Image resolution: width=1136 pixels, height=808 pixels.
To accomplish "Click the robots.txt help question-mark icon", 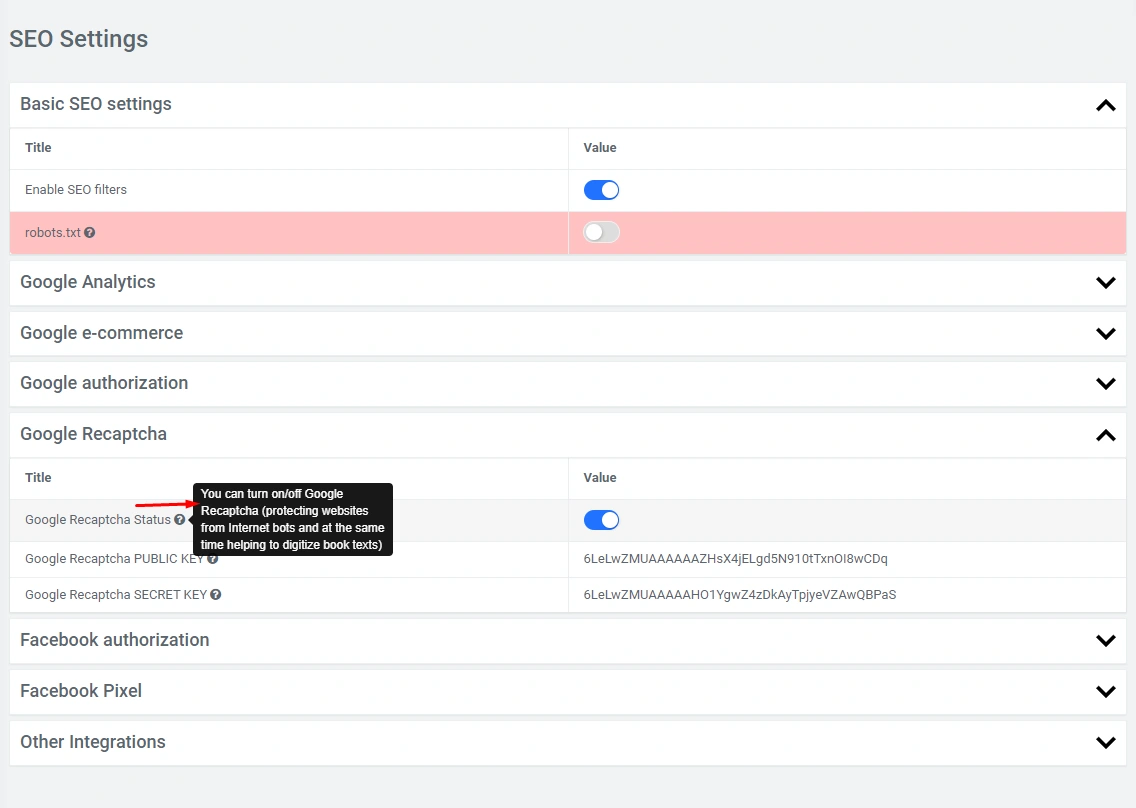I will tap(90, 232).
